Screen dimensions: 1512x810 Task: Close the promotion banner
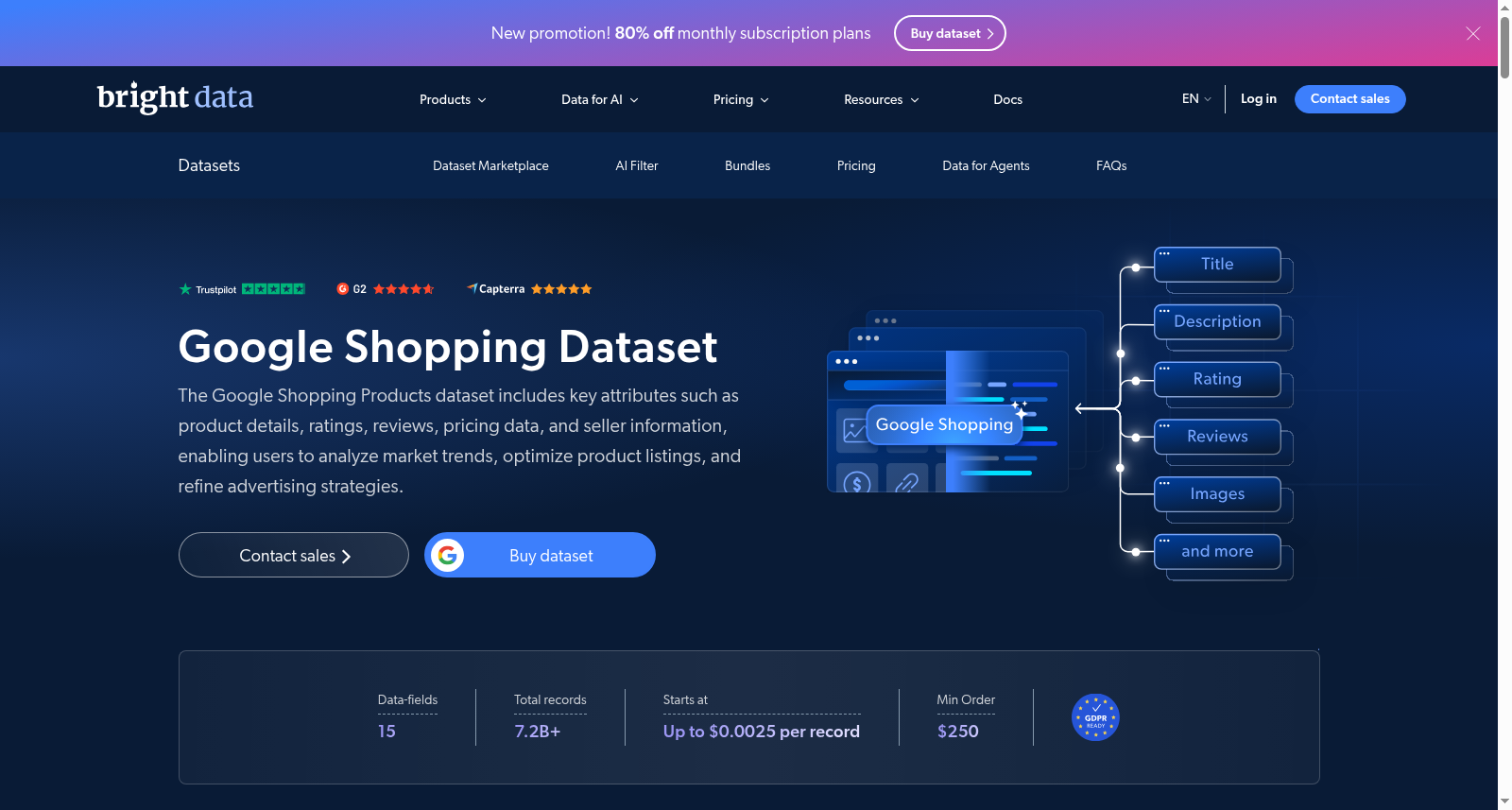1472,33
